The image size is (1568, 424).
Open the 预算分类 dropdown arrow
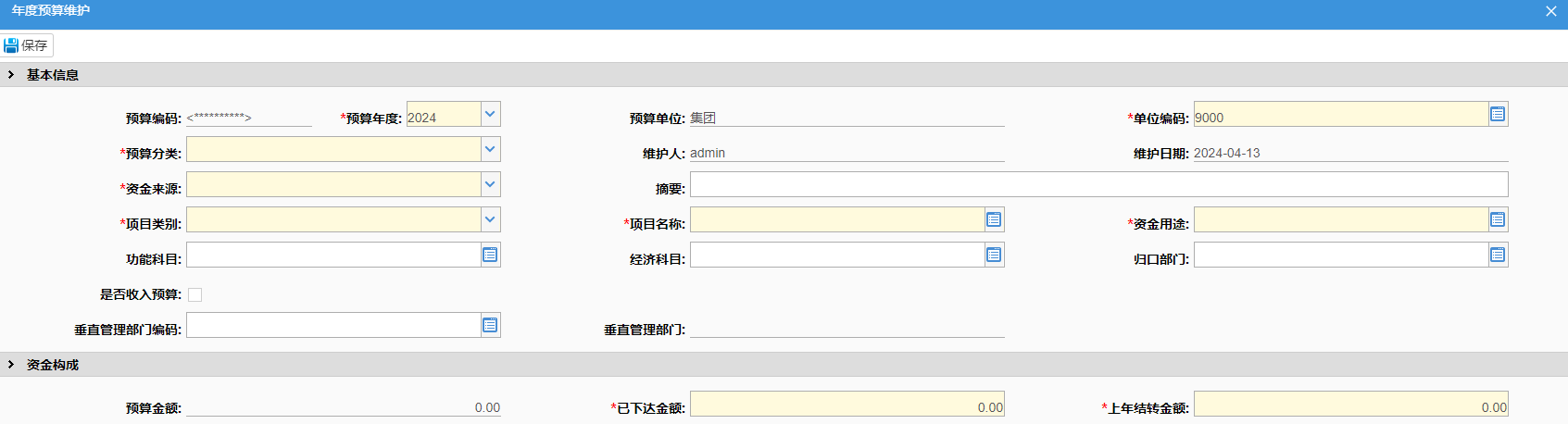(491, 149)
